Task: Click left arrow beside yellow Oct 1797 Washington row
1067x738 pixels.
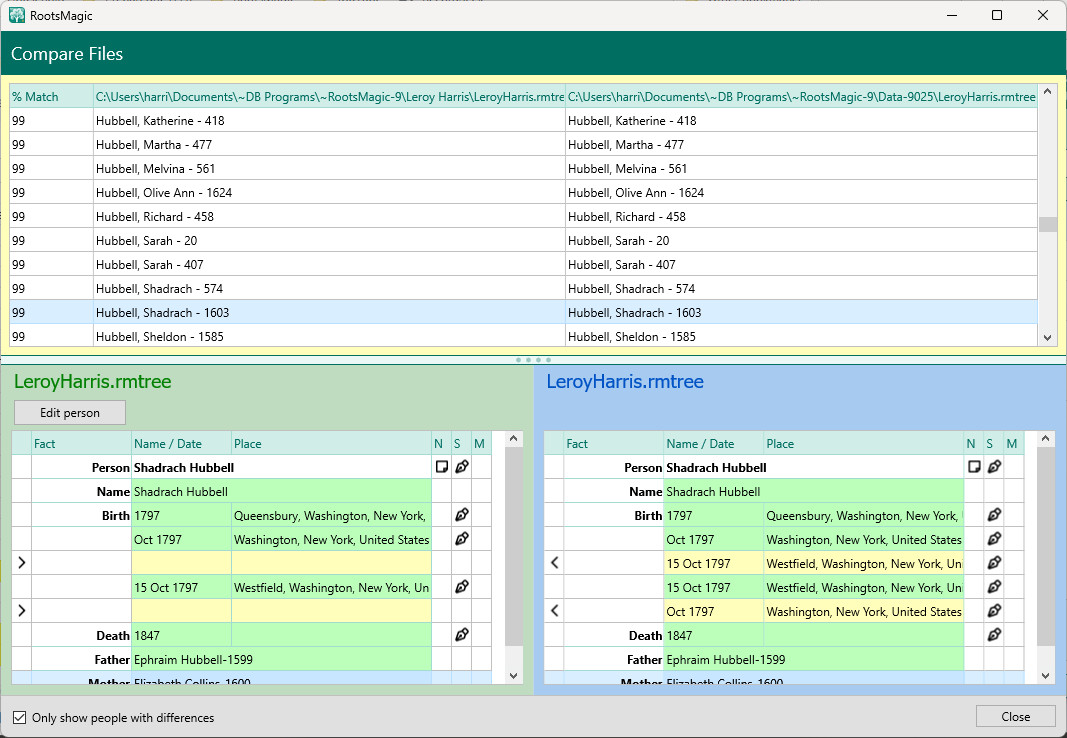Action: coord(555,611)
